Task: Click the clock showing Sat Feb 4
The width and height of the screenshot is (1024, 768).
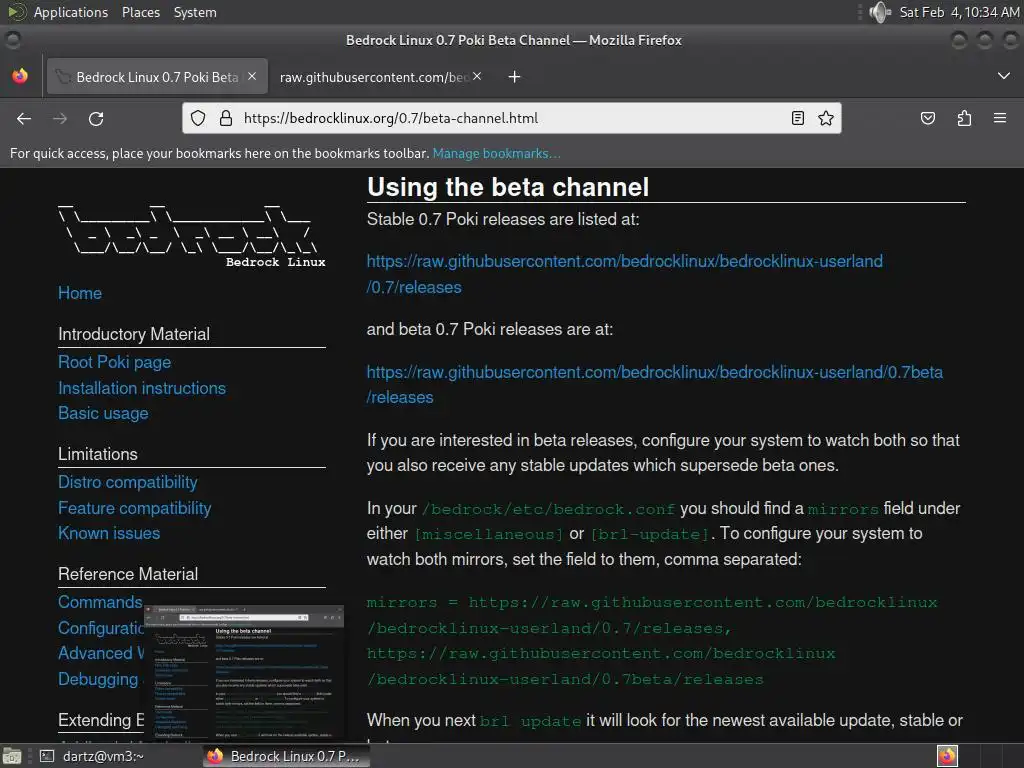Action: coord(959,12)
